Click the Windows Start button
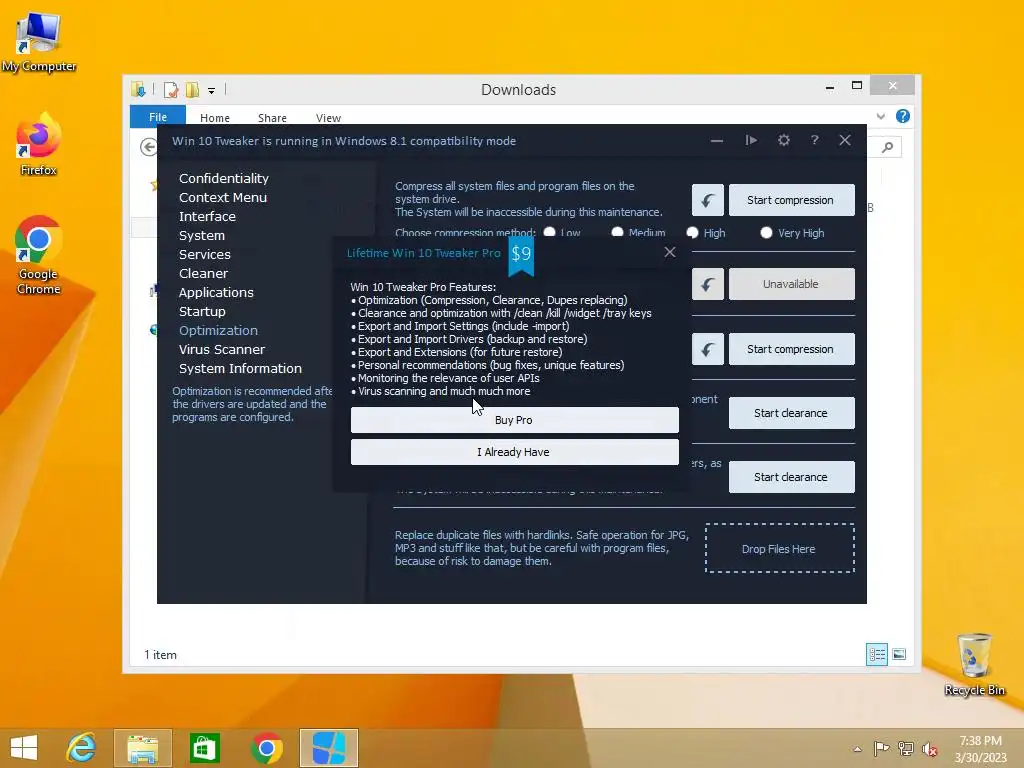The width and height of the screenshot is (1024, 768). [x=24, y=748]
